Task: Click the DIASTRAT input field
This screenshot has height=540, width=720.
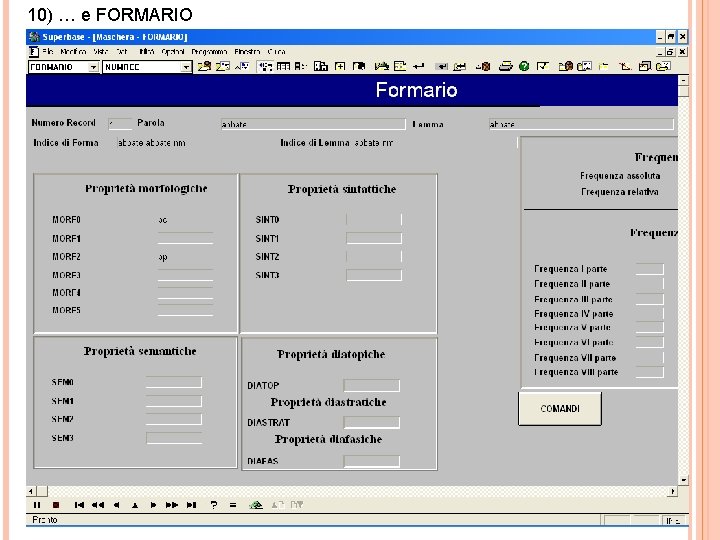Action: pos(371,422)
